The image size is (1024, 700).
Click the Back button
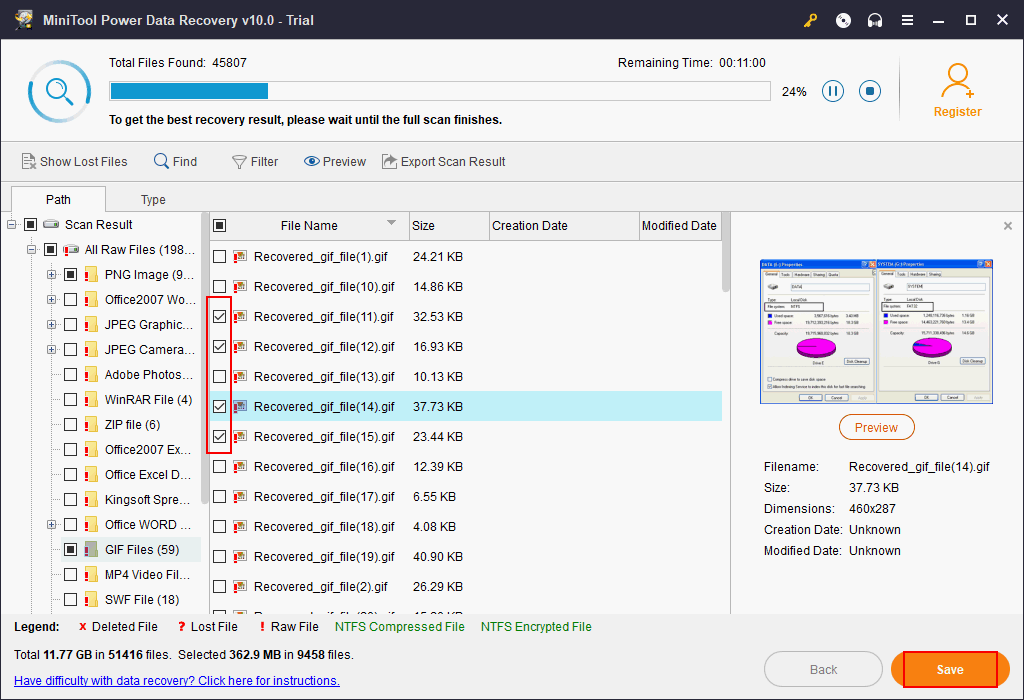823,669
